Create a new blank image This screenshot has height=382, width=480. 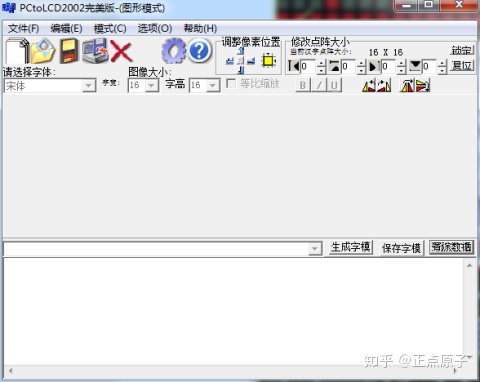(x=17, y=51)
